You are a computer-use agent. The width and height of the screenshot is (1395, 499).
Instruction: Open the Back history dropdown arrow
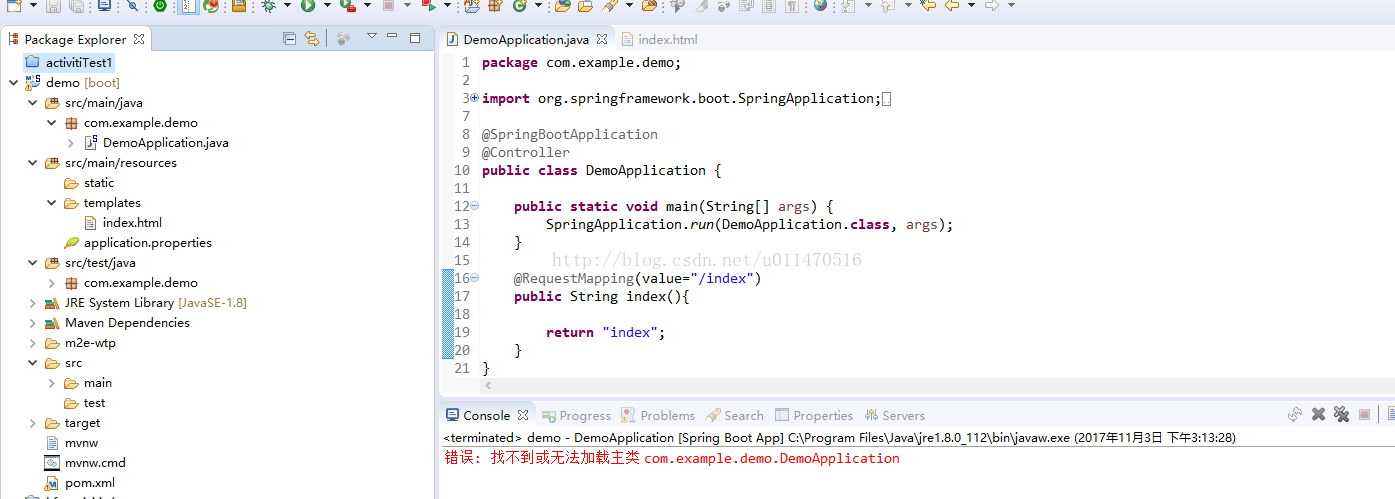pos(971,6)
